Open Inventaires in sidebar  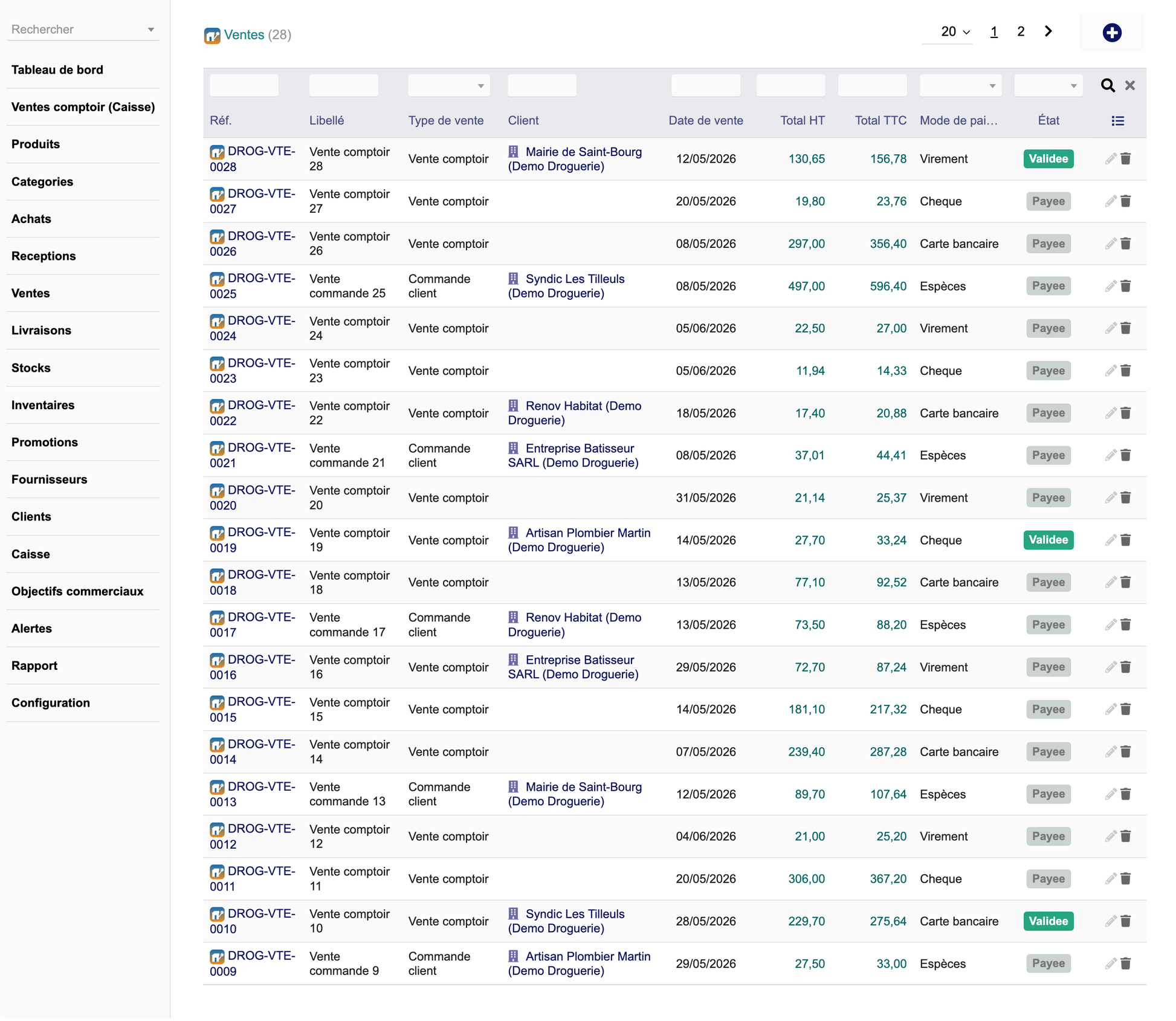coord(43,405)
